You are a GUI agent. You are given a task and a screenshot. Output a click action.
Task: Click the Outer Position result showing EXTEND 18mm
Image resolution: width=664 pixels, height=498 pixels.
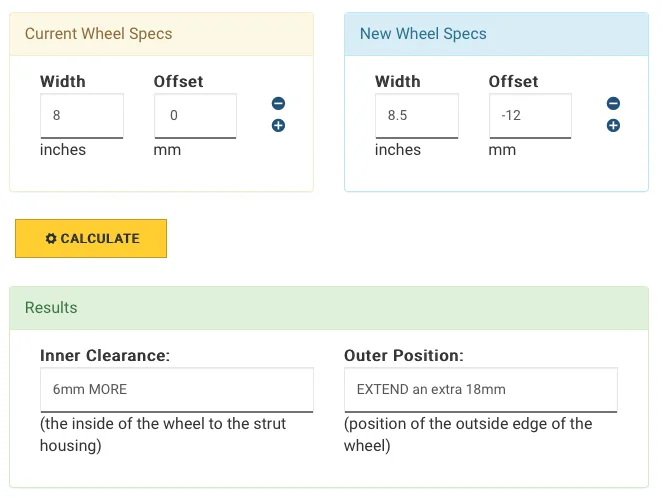481,390
